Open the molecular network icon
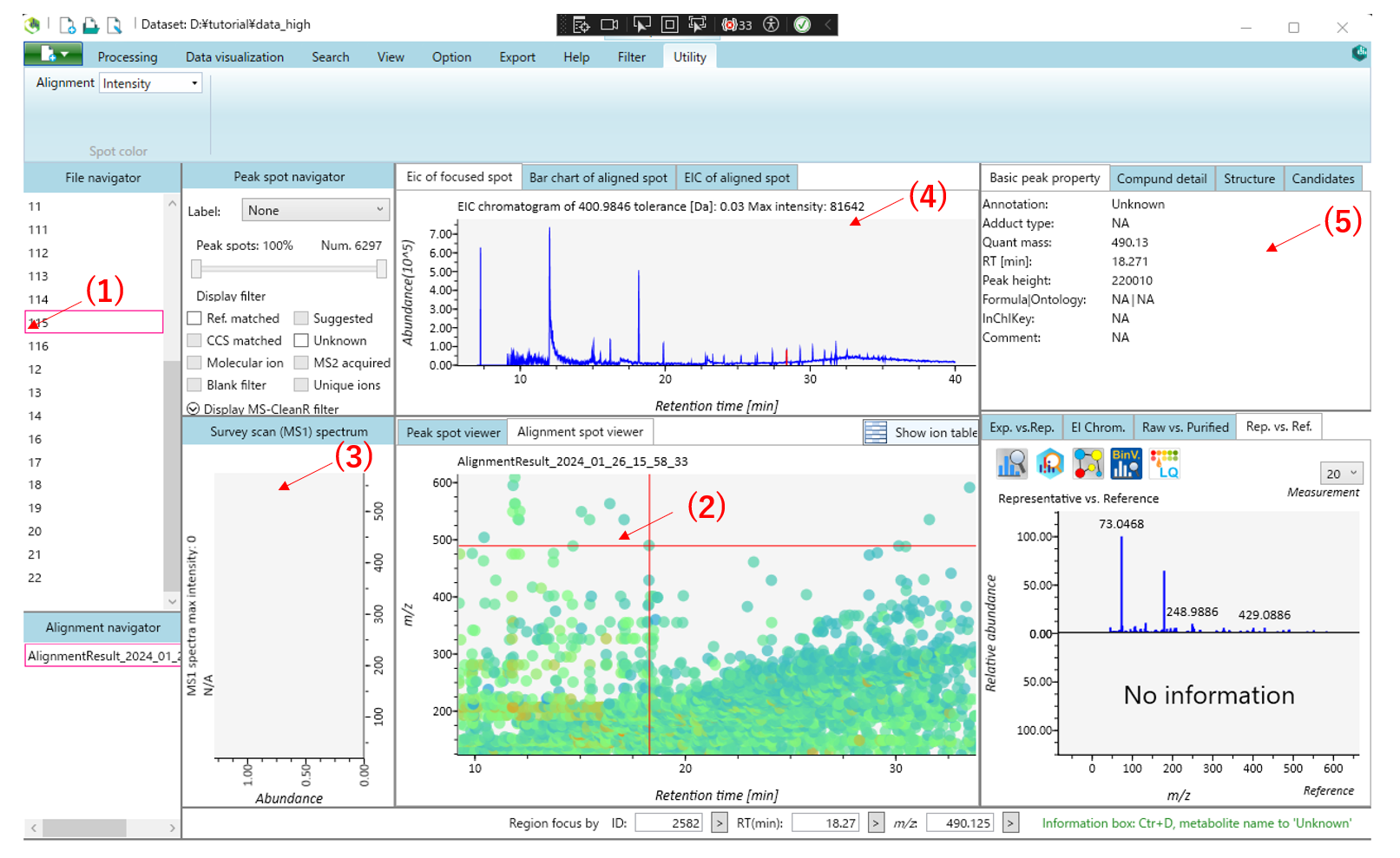 (1088, 464)
